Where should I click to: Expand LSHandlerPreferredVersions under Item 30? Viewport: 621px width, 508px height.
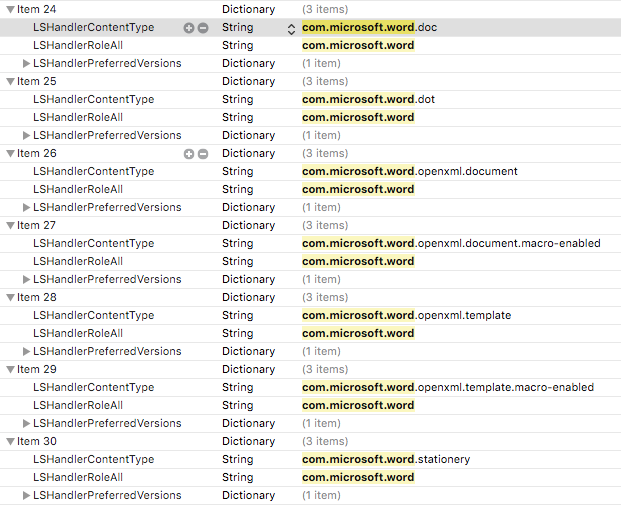[26, 495]
